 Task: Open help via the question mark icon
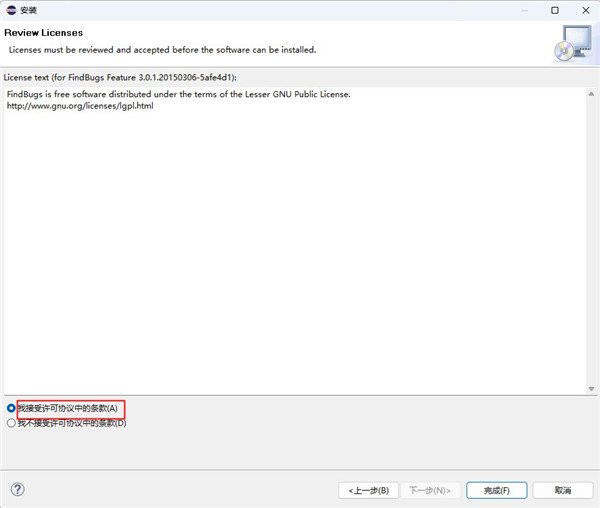[x=18, y=489]
